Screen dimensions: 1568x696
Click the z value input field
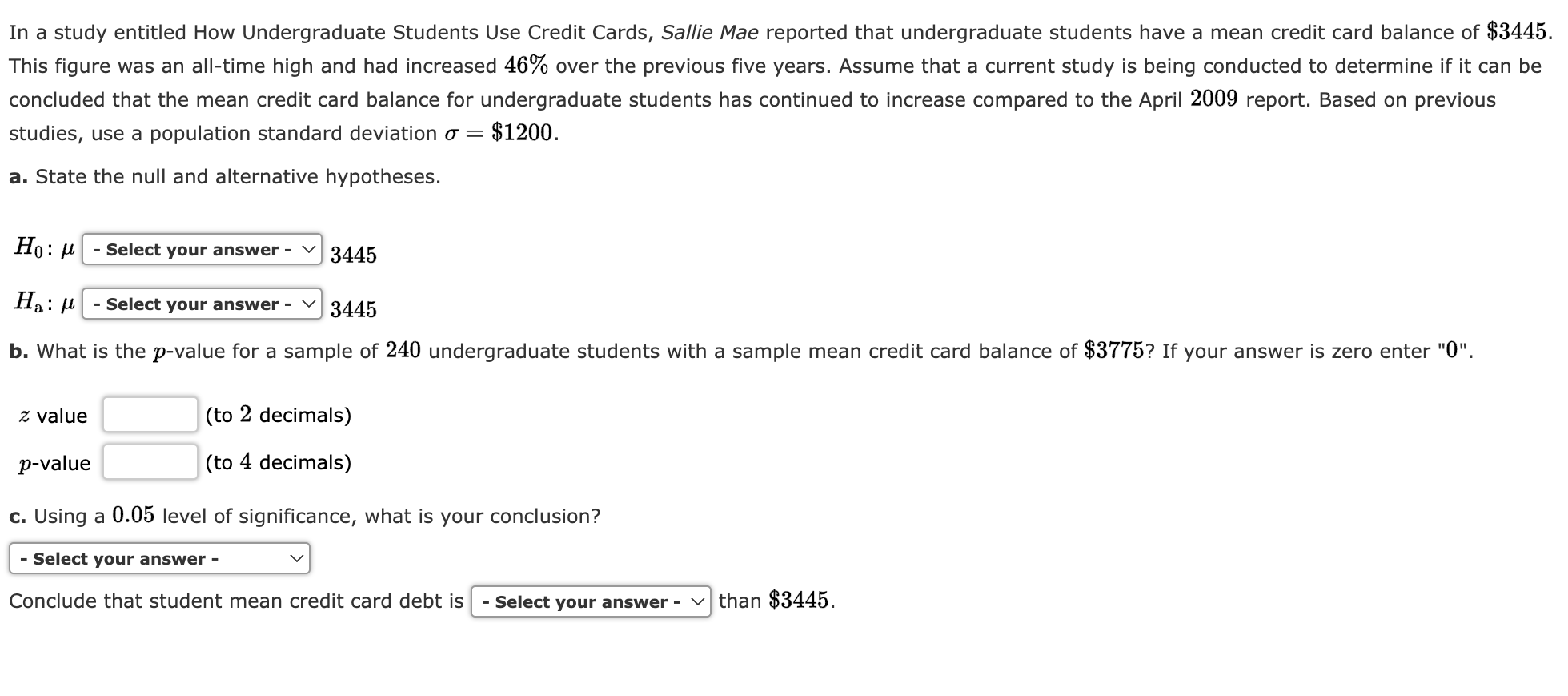point(150,415)
